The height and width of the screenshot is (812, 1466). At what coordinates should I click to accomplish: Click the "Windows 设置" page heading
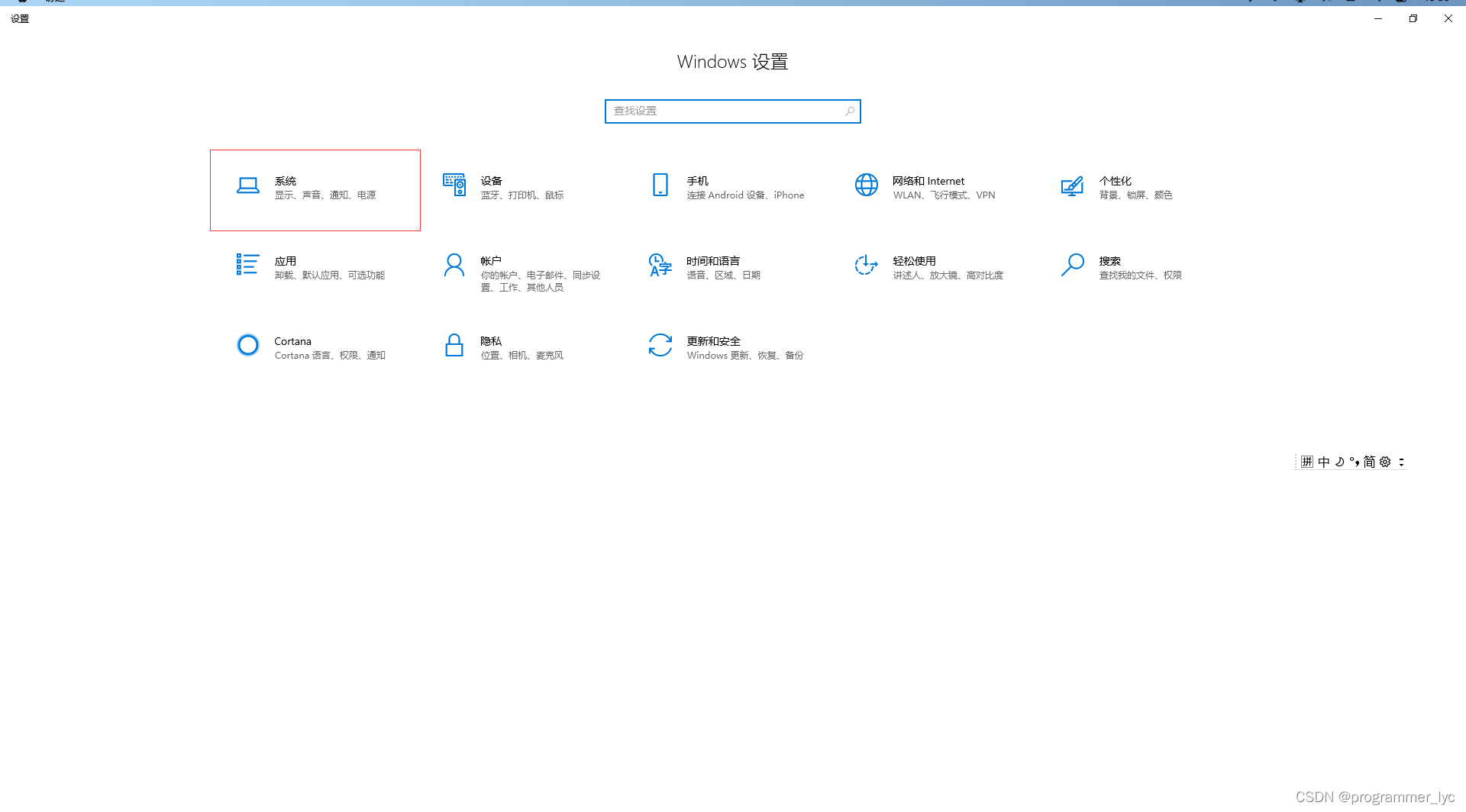(733, 62)
